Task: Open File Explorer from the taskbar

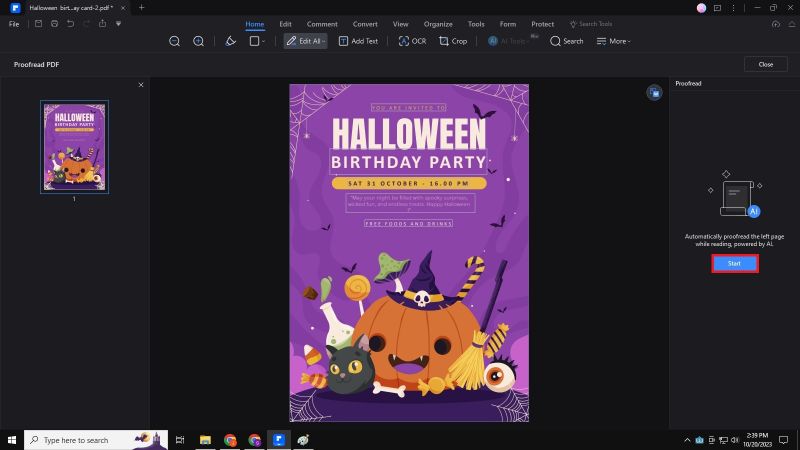Action: pos(205,439)
